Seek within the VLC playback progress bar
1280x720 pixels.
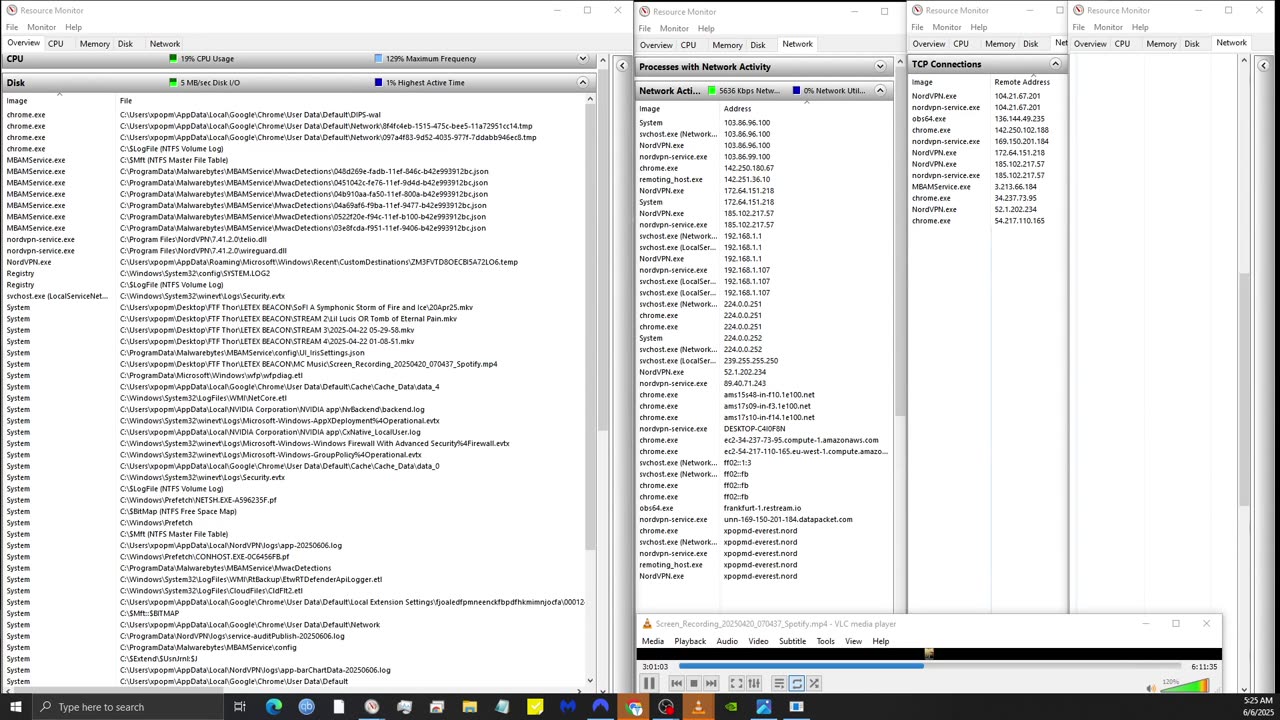tap(929, 666)
